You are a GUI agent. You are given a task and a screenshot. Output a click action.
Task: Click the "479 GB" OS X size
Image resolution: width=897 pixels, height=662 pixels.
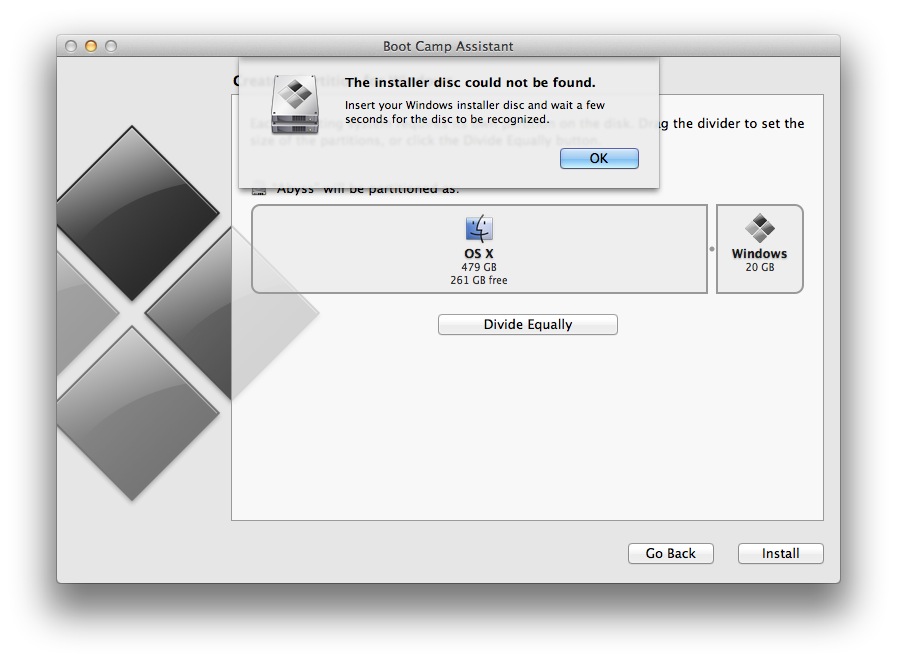coord(479,267)
